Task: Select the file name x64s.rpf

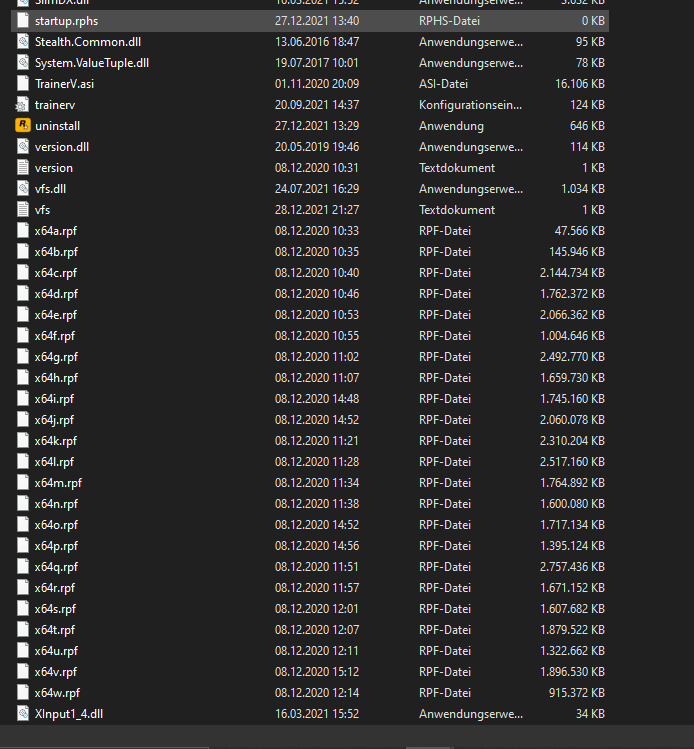Action: tap(55, 610)
